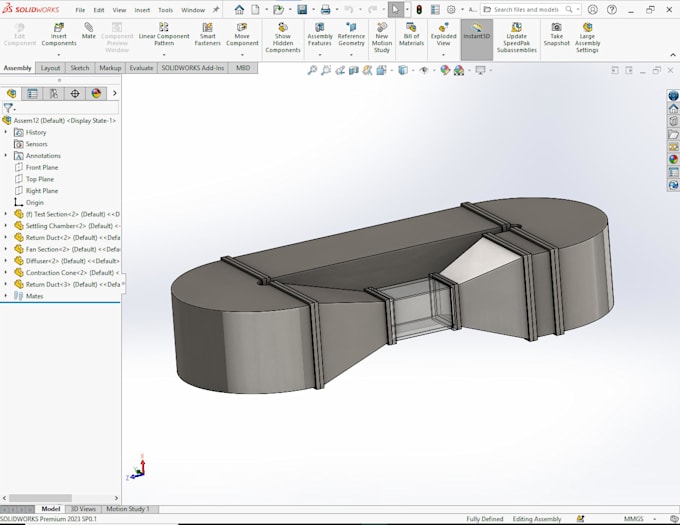Open the File menu
The width and height of the screenshot is (680, 525).
pos(80,10)
